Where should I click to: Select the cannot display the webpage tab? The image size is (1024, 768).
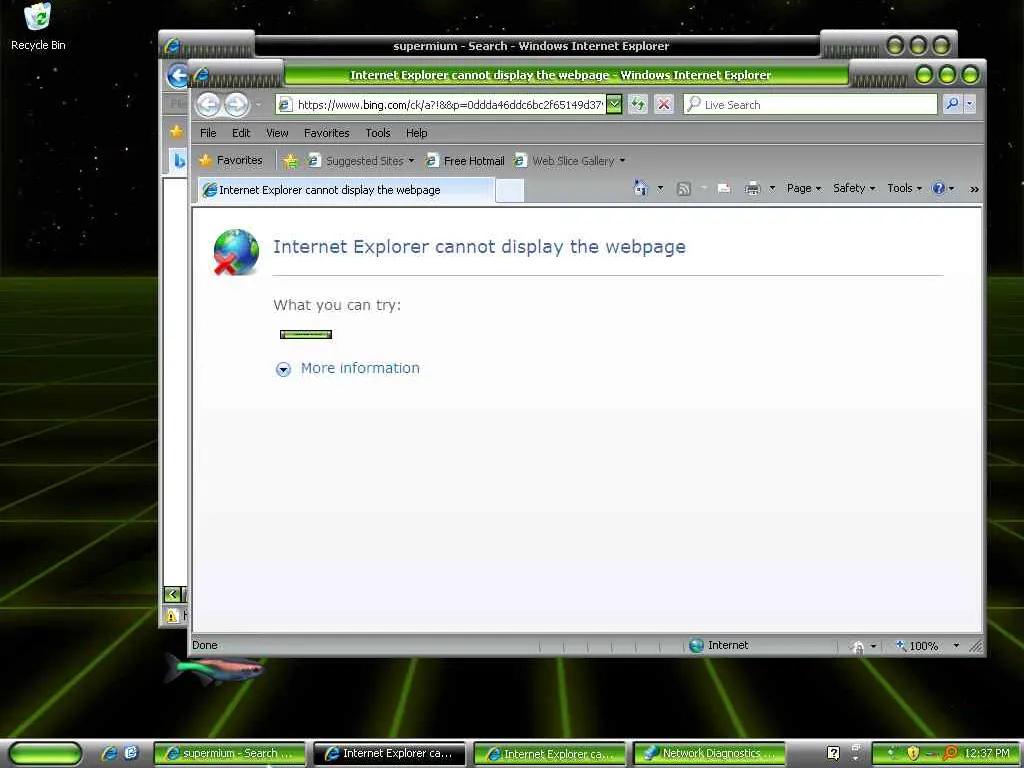[345, 190]
